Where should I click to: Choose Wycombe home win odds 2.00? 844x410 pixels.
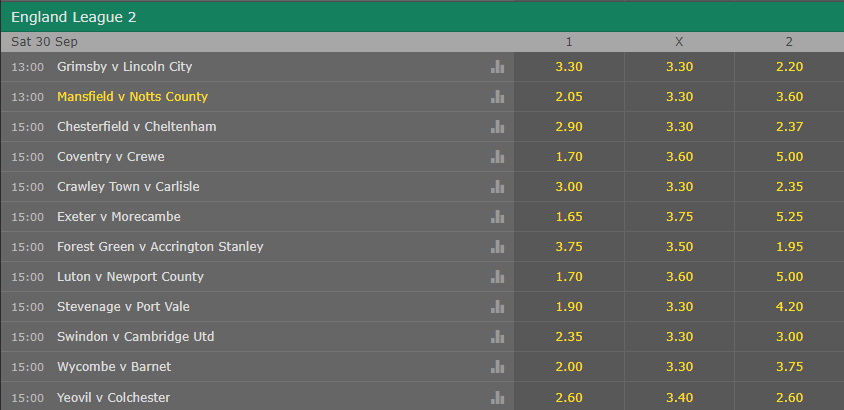pos(569,367)
